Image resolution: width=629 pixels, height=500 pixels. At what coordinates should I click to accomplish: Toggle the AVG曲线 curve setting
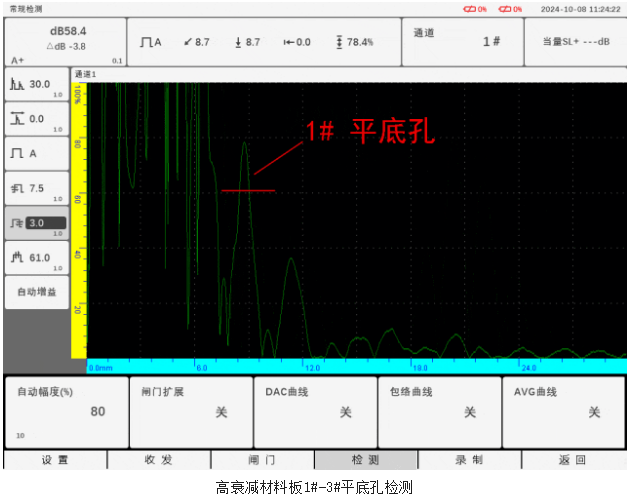pos(563,411)
